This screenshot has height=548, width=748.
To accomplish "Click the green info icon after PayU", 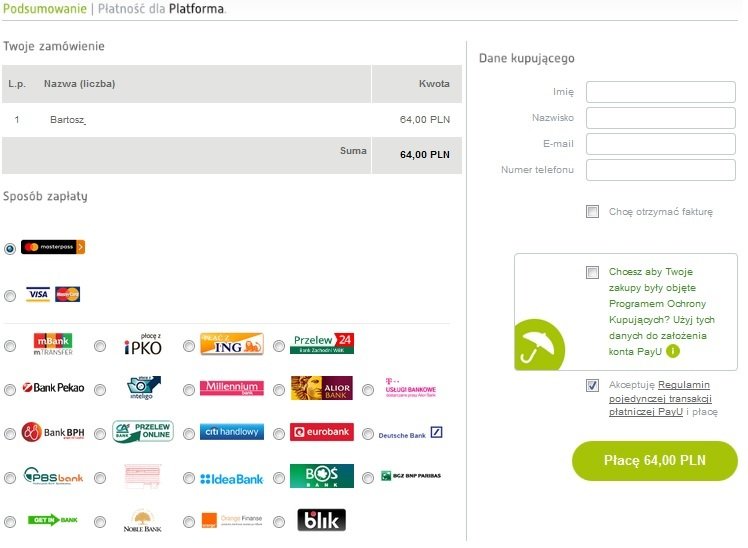I will click(673, 351).
